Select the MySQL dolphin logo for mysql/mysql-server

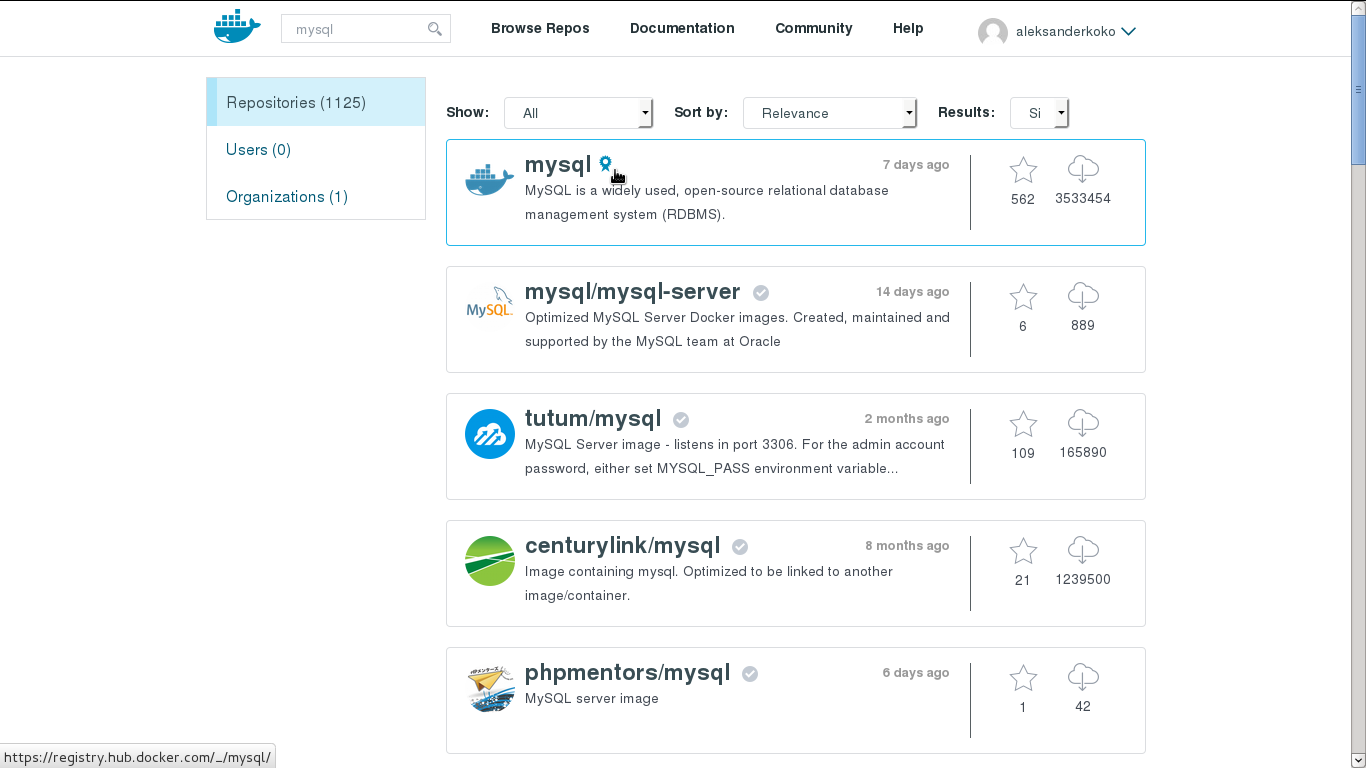tap(489, 305)
